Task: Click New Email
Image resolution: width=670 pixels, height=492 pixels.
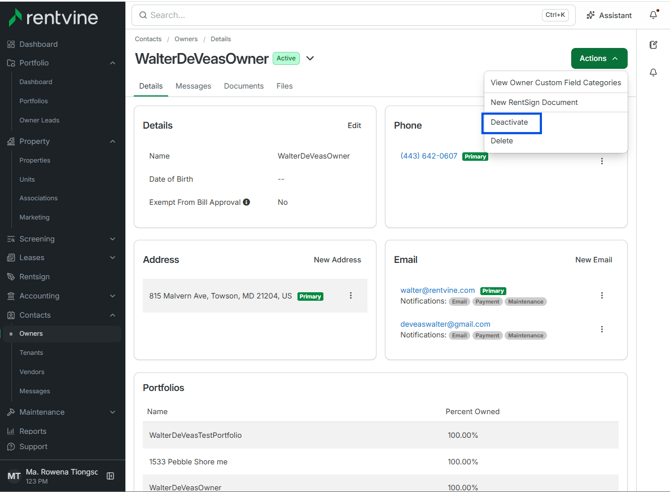Action: pyautogui.click(x=594, y=260)
